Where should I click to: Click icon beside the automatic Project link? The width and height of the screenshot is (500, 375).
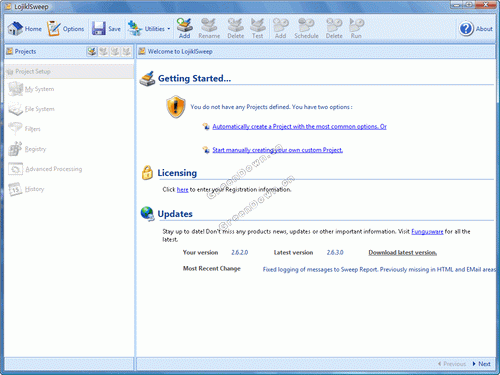206,126
